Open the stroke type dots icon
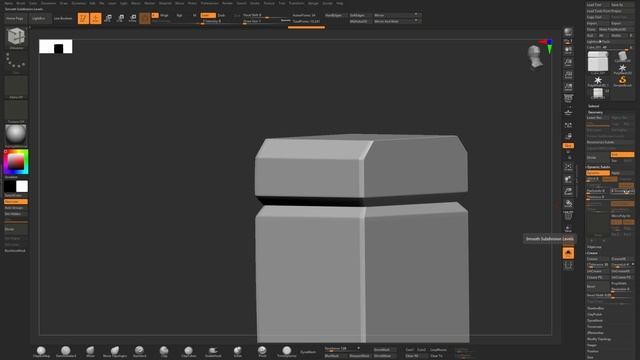The height and width of the screenshot is (360, 640). 16,62
